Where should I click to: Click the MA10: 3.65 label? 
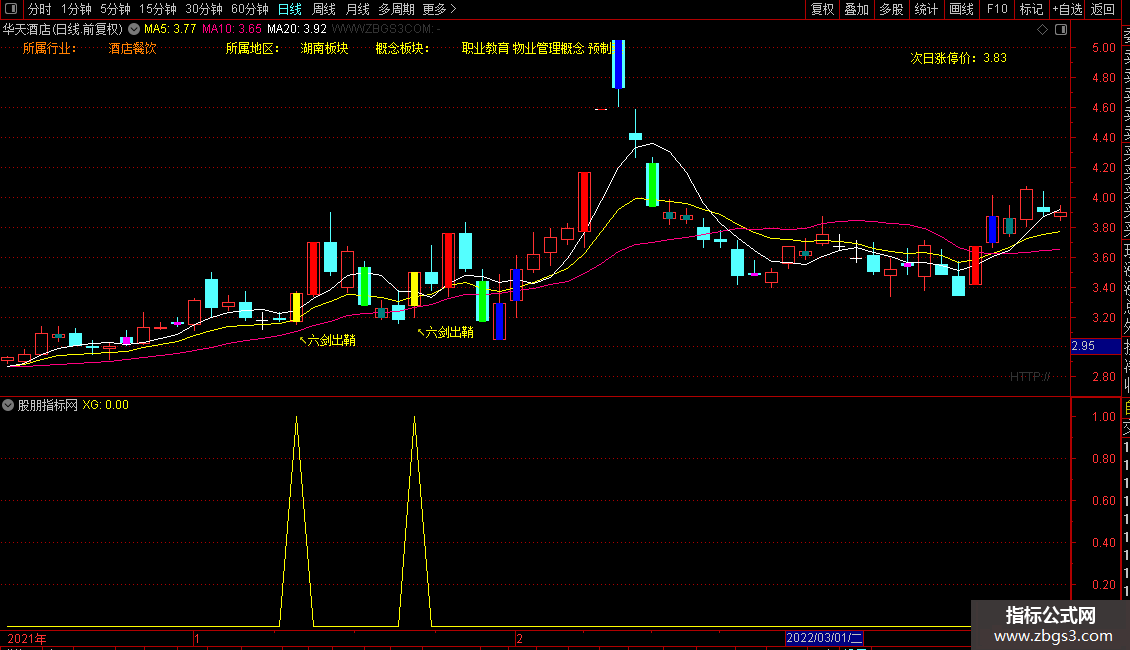coord(231,29)
